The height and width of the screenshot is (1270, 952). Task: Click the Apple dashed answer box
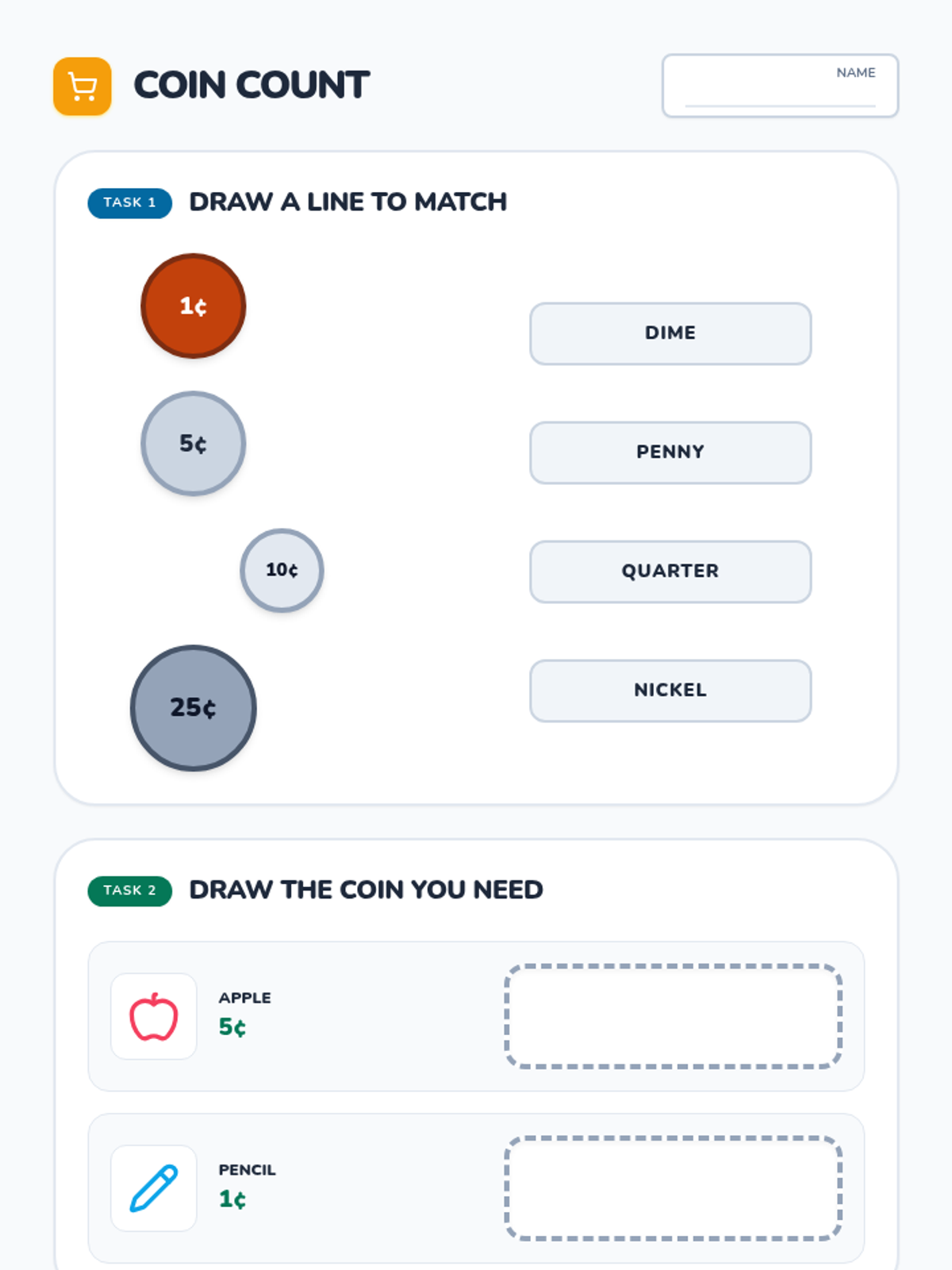point(673,1017)
